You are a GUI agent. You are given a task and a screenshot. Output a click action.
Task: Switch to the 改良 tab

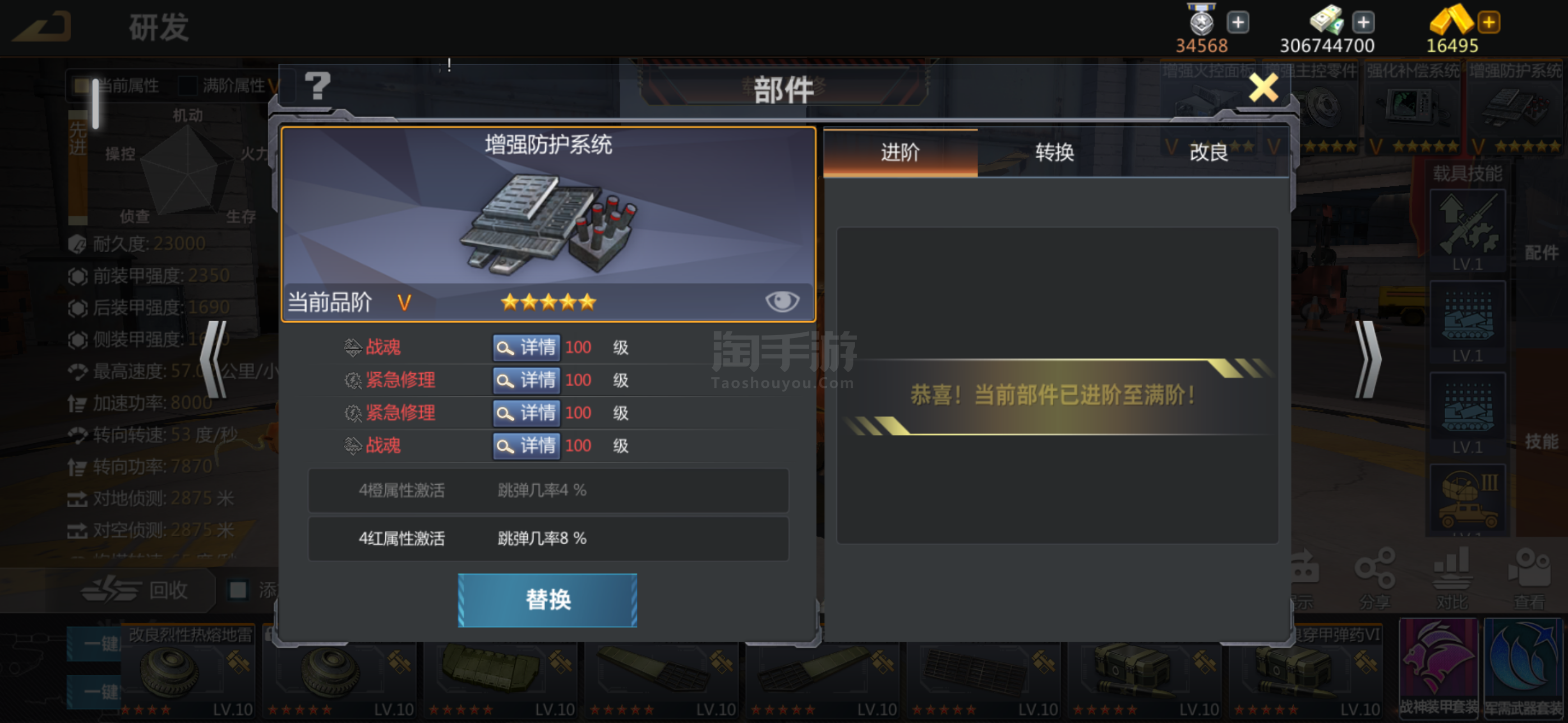click(x=1209, y=152)
